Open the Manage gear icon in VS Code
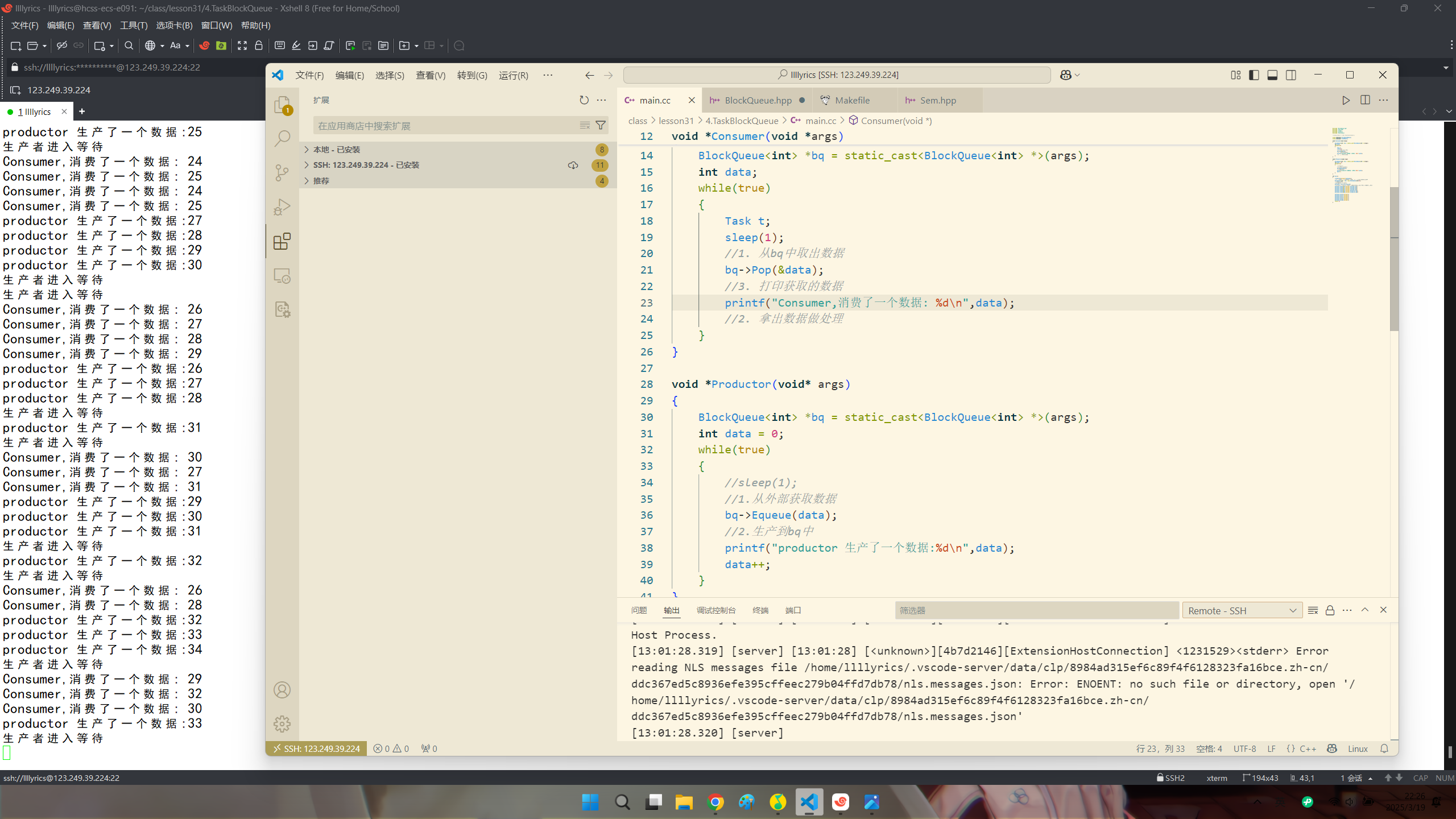This screenshot has height=819, width=1456. point(282,724)
